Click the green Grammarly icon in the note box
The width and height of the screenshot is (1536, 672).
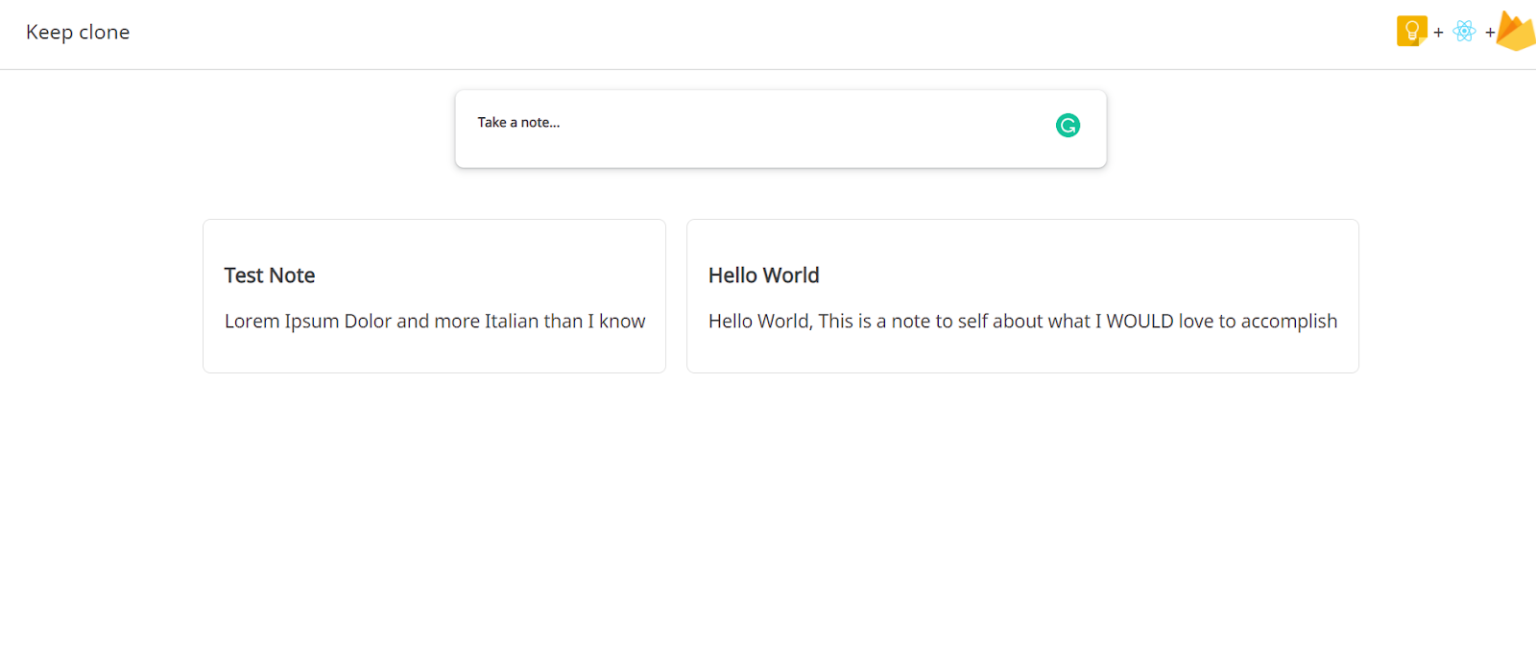pos(1068,125)
